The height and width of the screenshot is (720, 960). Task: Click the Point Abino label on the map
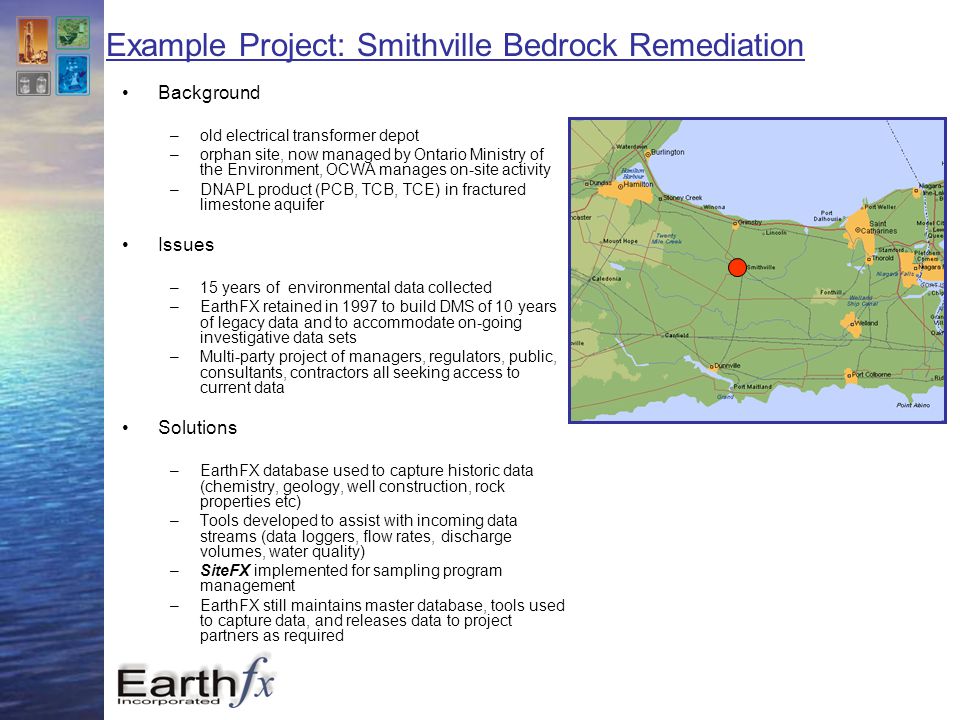coord(913,405)
